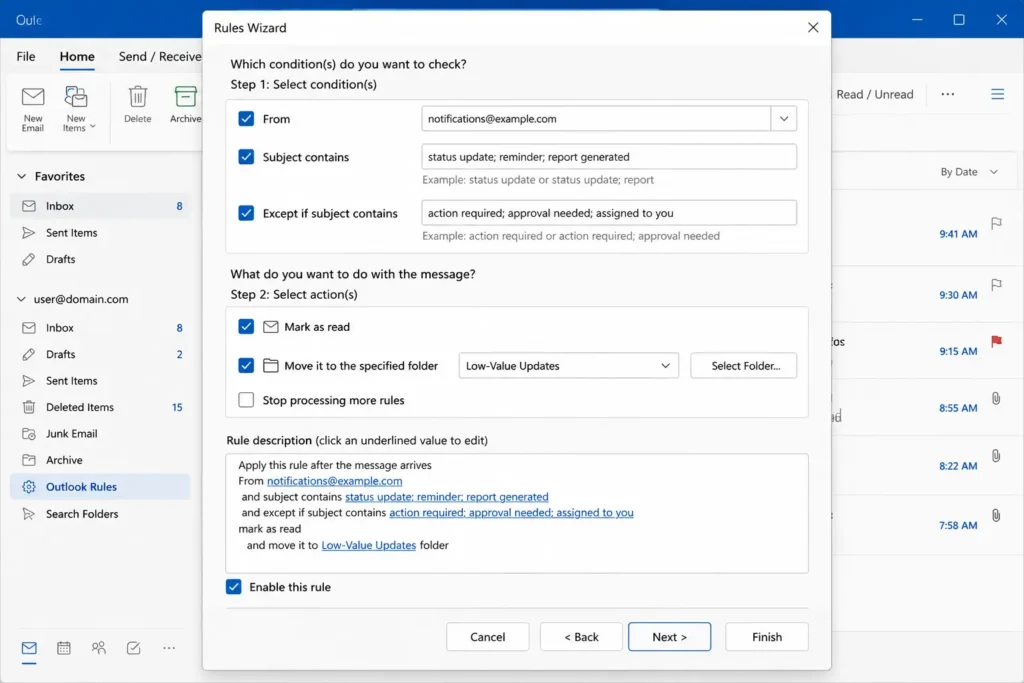Image resolution: width=1024 pixels, height=683 pixels.
Task: Open Inbox under user@domain.com
Action: coord(101,328)
